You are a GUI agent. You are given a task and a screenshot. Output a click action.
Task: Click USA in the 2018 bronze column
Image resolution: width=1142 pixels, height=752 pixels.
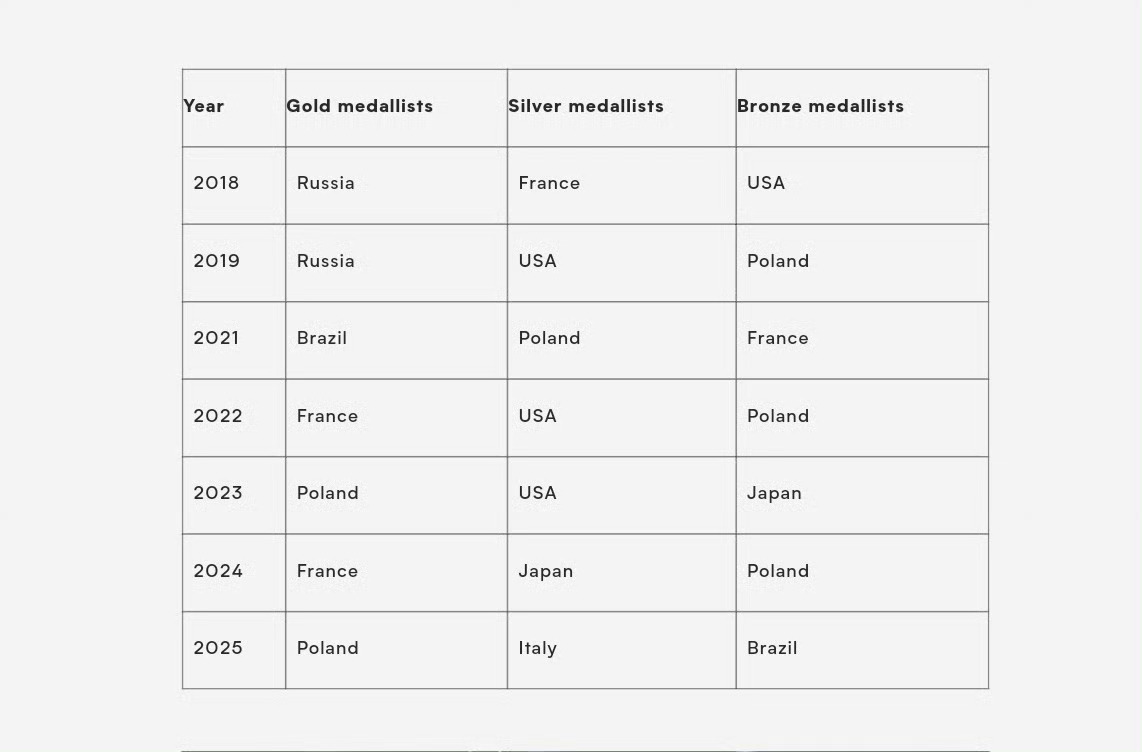tap(765, 183)
